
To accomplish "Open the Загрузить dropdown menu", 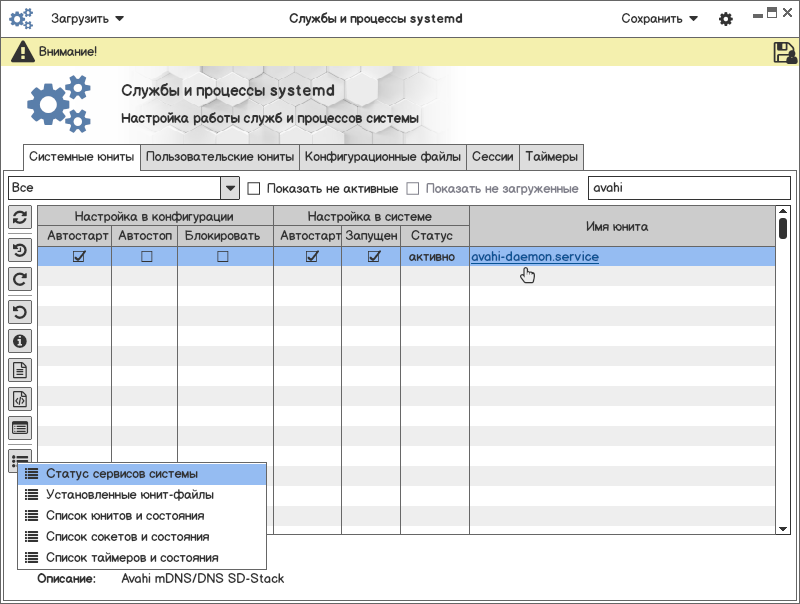I will (x=88, y=18).
